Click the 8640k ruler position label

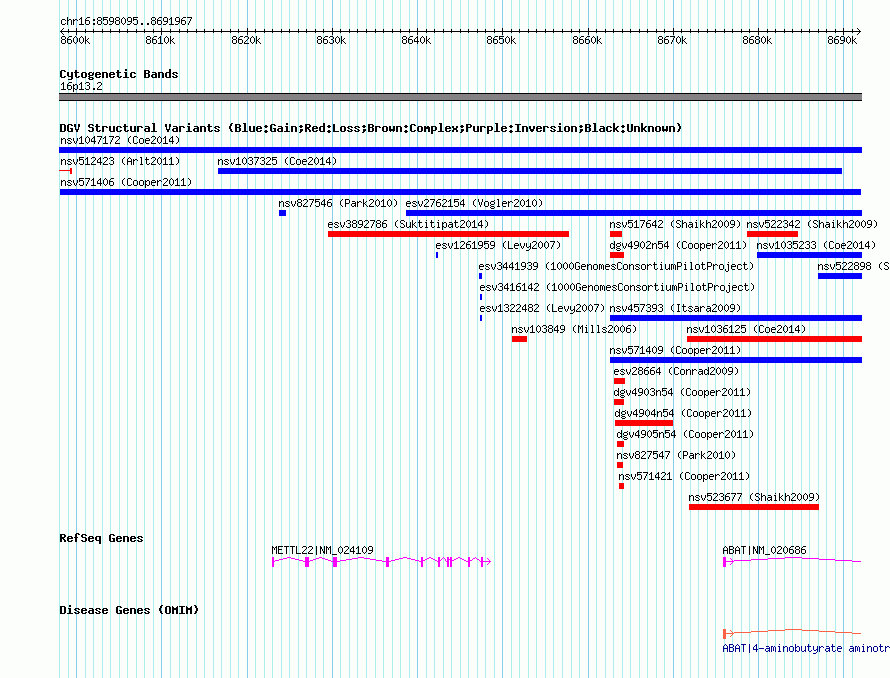click(x=416, y=40)
